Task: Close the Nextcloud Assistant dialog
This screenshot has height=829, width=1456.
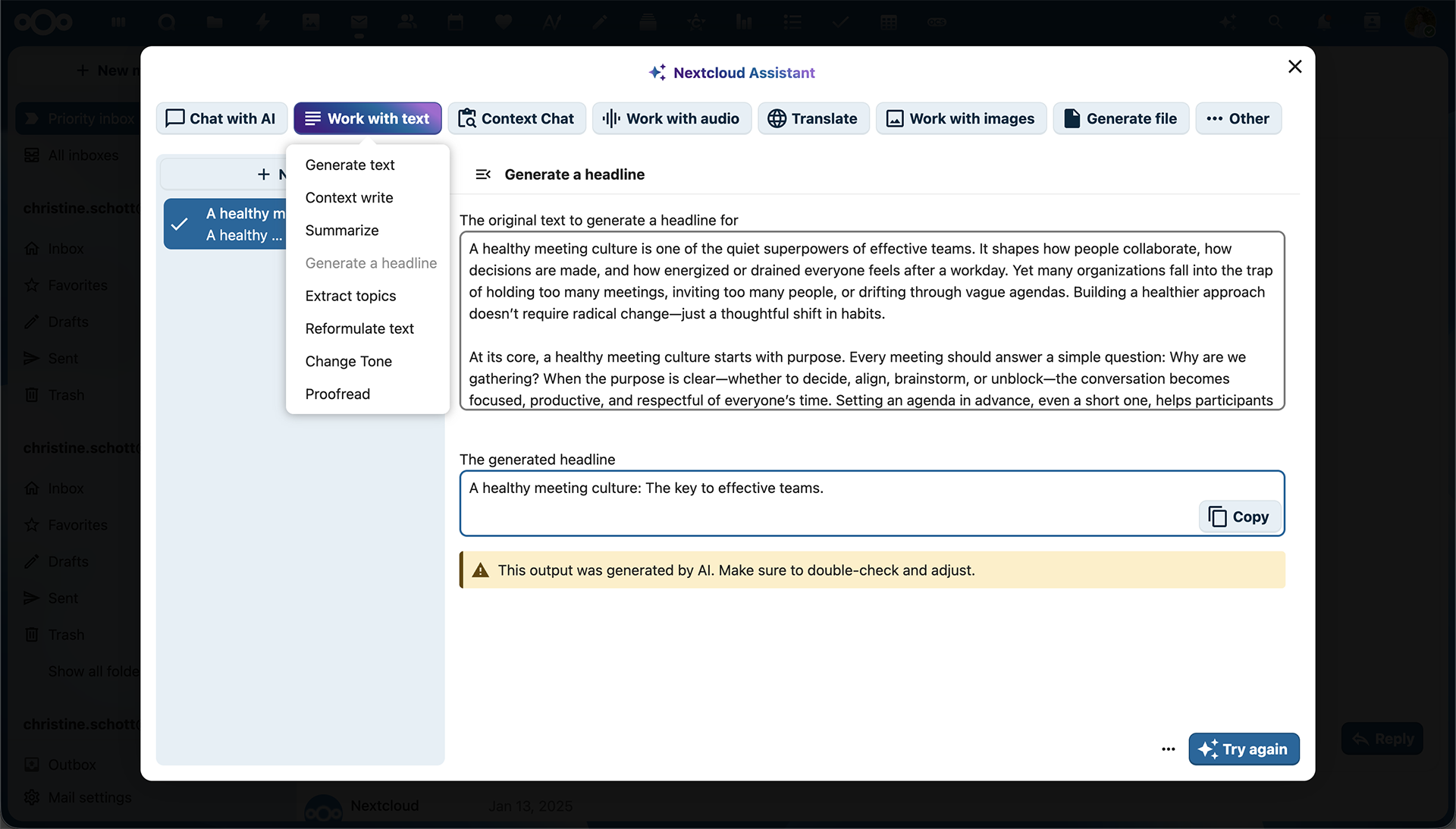Action: coord(1294,67)
